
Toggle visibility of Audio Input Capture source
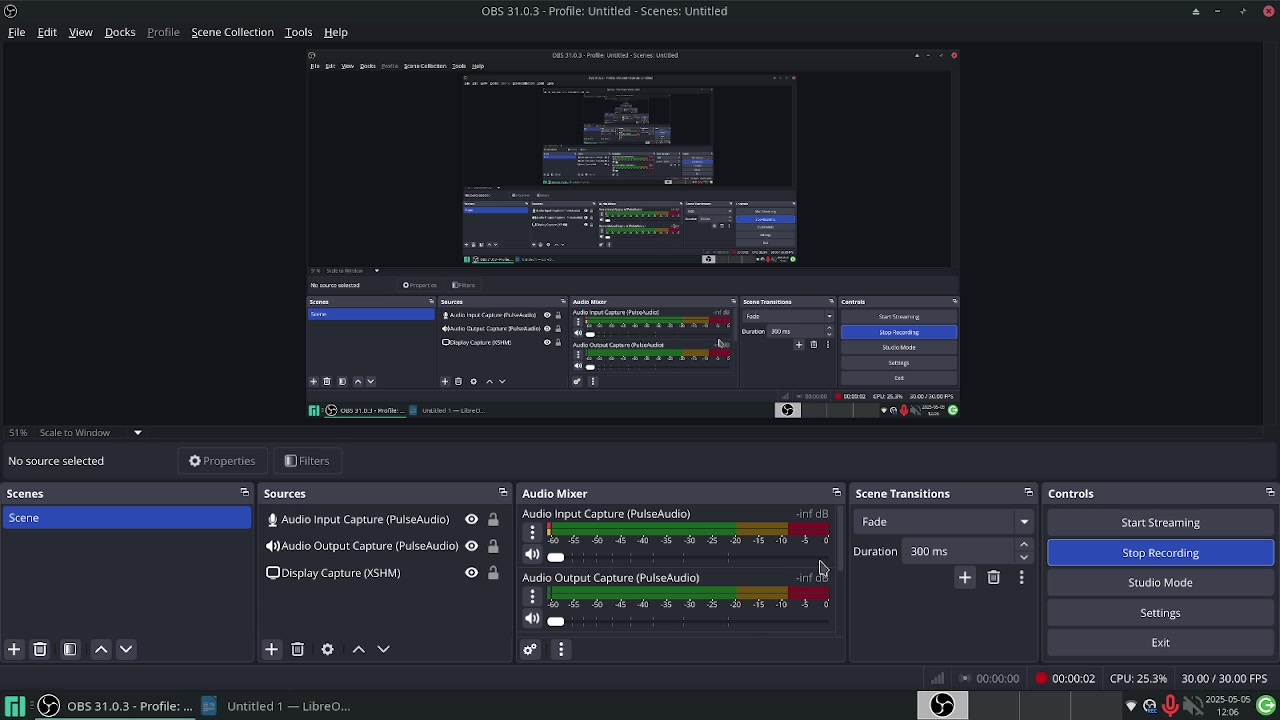[x=472, y=520]
